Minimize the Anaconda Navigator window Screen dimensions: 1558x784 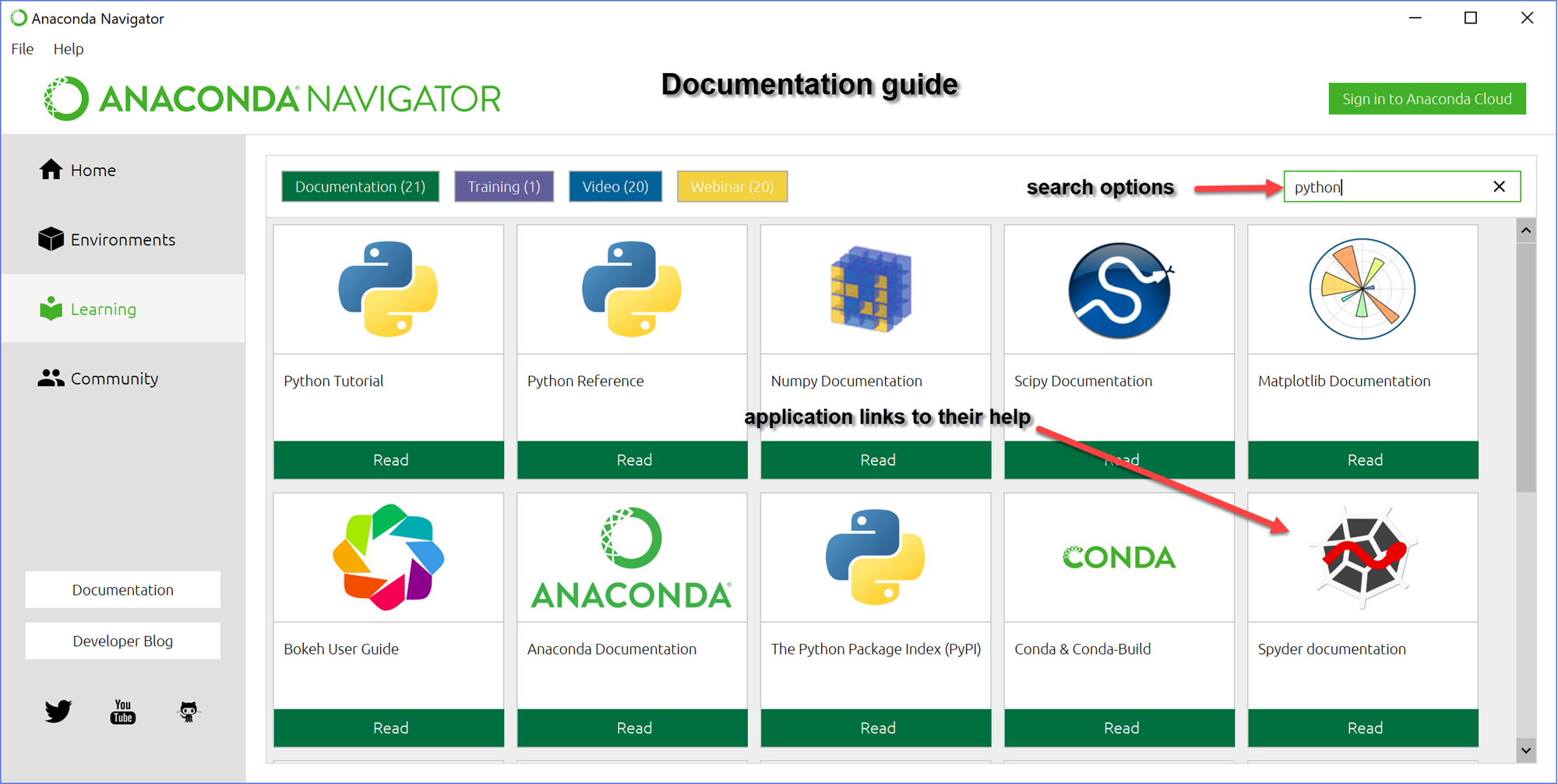click(x=1415, y=18)
